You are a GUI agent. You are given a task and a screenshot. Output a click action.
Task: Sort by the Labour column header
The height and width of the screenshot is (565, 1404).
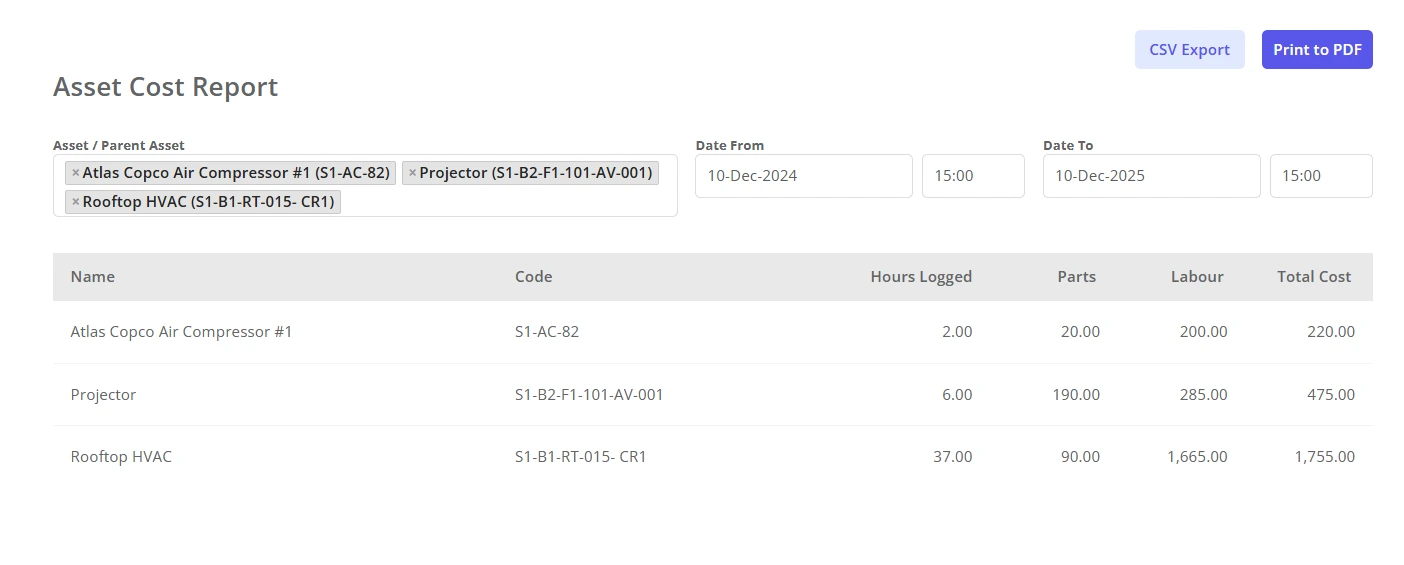(x=1197, y=277)
